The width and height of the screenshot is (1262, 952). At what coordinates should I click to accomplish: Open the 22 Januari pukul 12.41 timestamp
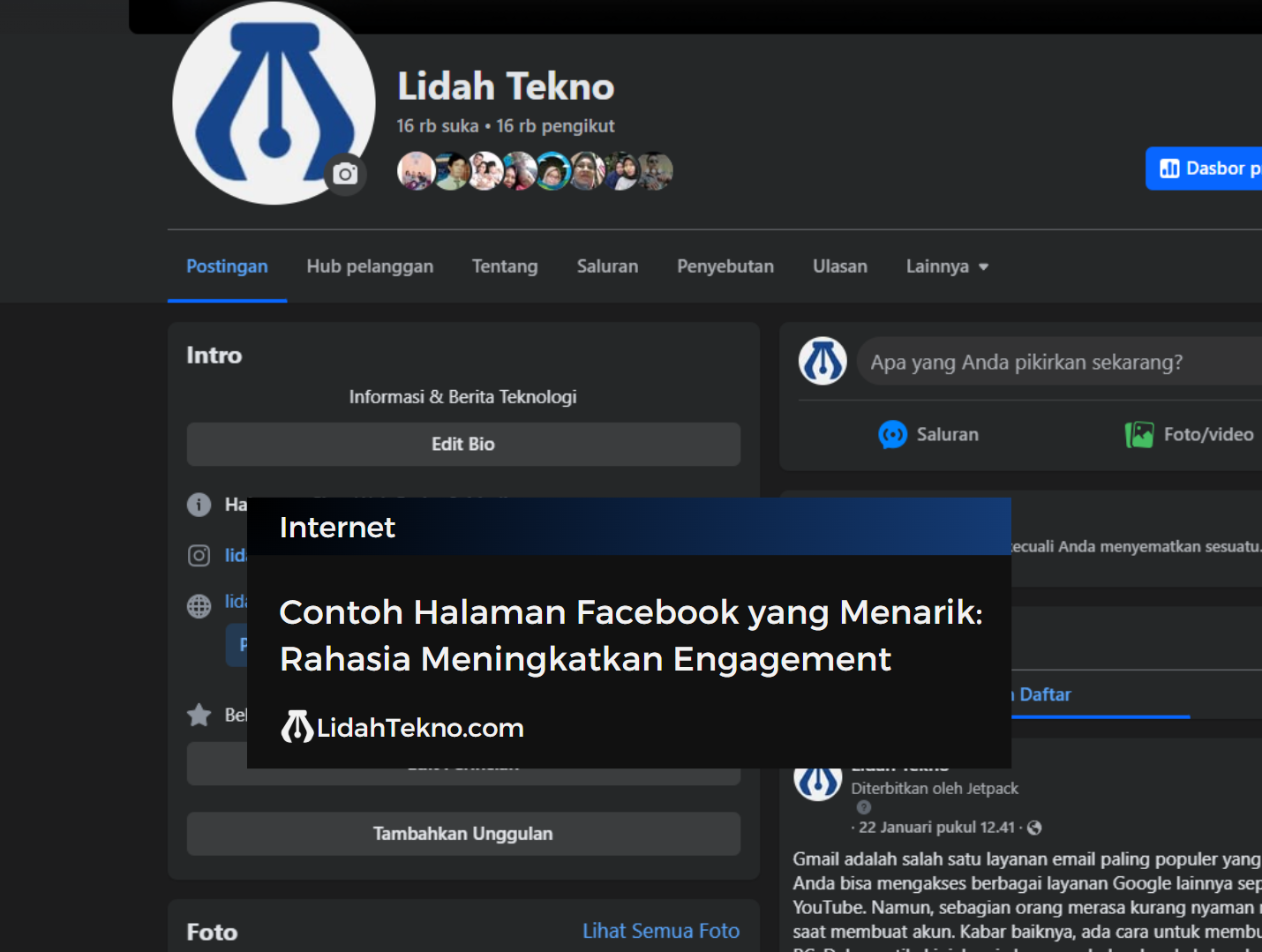pyautogui.click(x=936, y=828)
